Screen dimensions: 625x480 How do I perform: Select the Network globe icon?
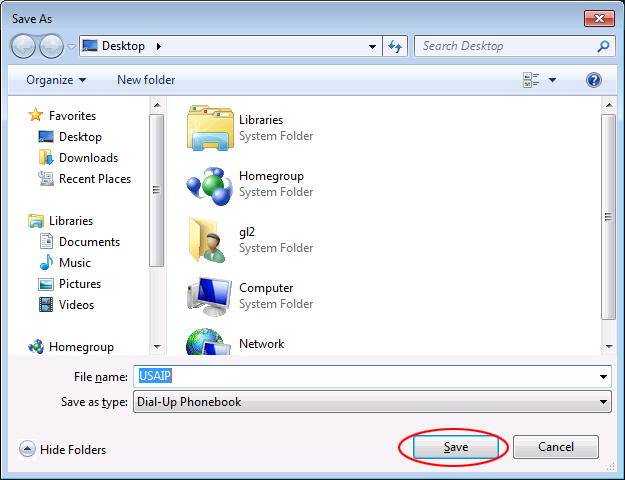click(208, 342)
